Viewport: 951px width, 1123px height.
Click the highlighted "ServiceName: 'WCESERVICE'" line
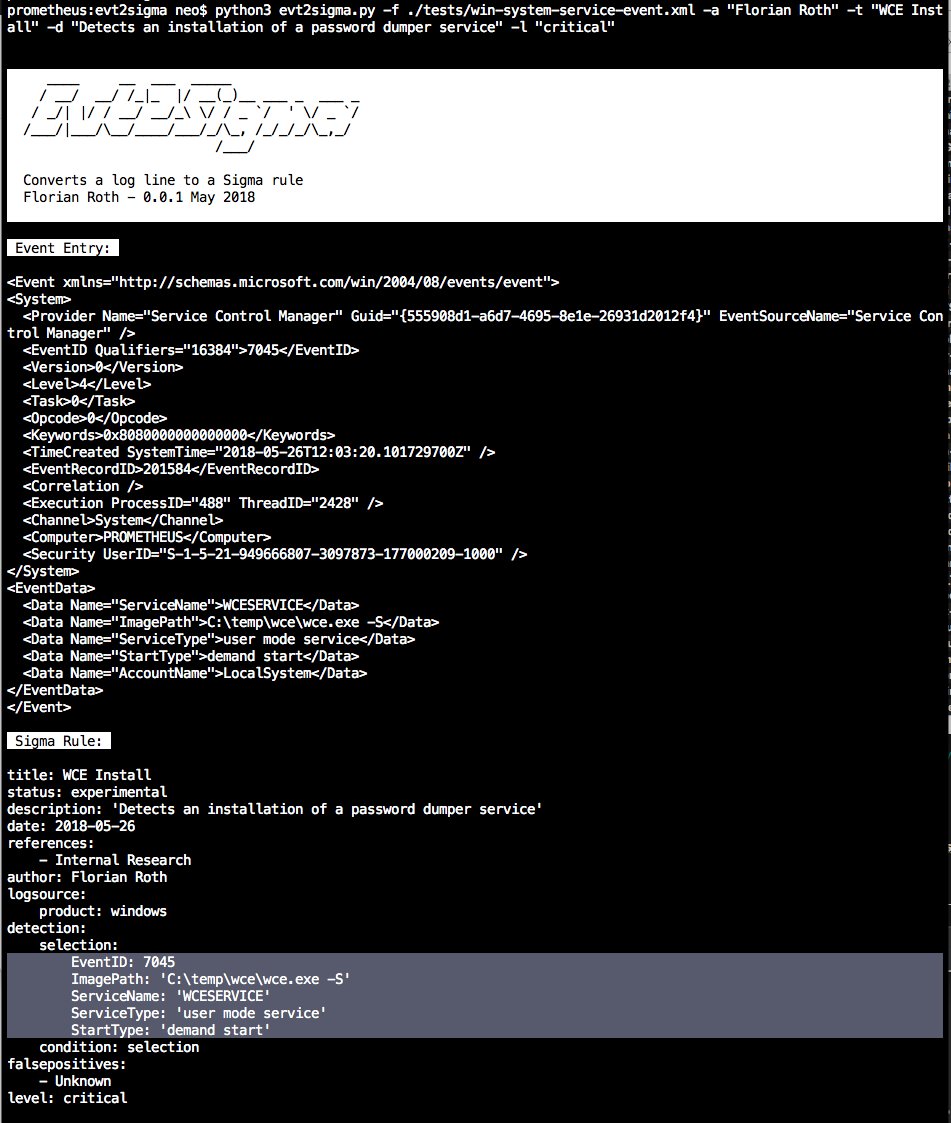[170, 996]
